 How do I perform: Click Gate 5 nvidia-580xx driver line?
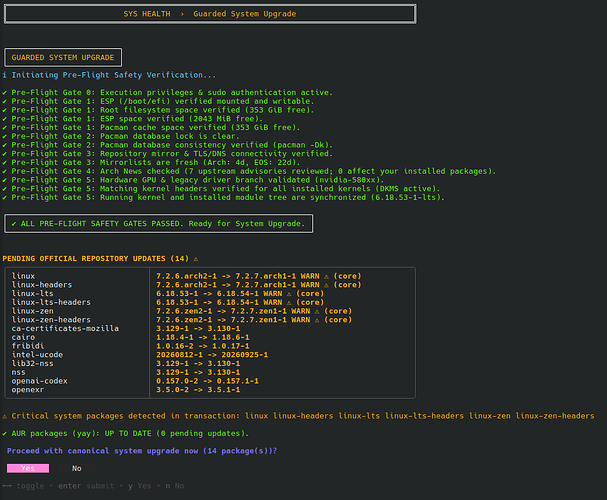click(x=193, y=180)
